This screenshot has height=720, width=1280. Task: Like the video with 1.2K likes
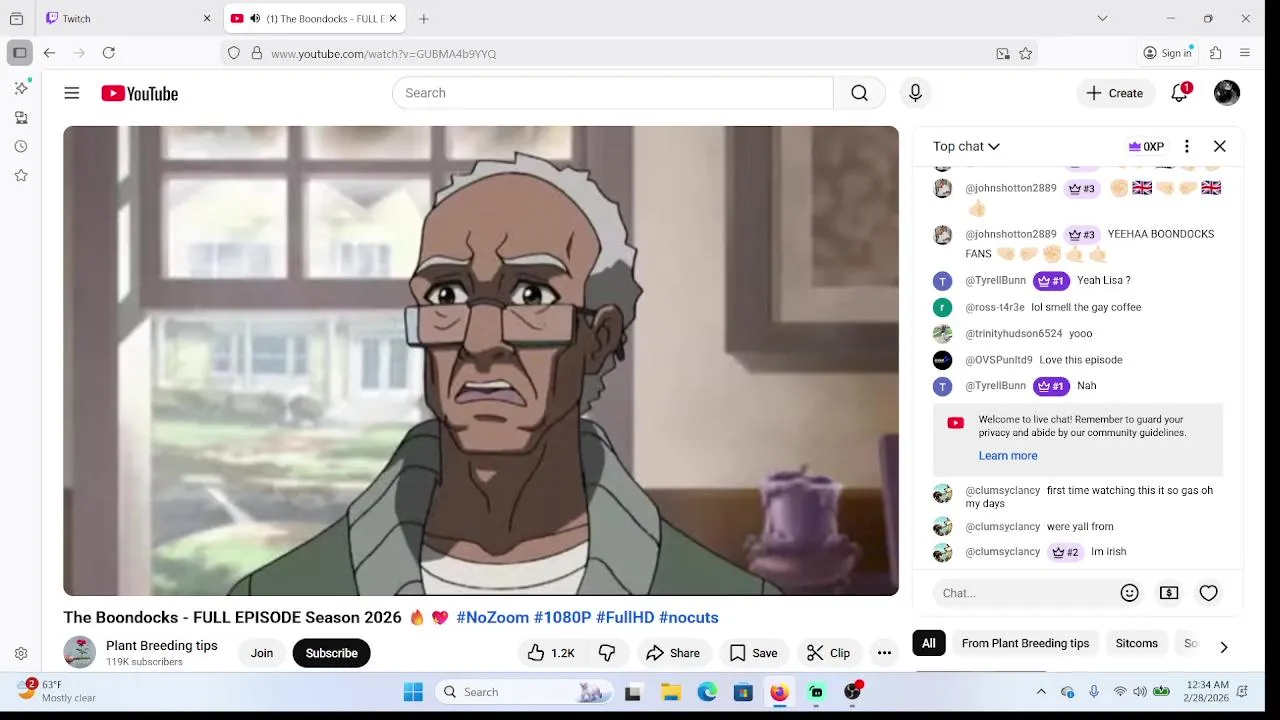click(x=551, y=653)
